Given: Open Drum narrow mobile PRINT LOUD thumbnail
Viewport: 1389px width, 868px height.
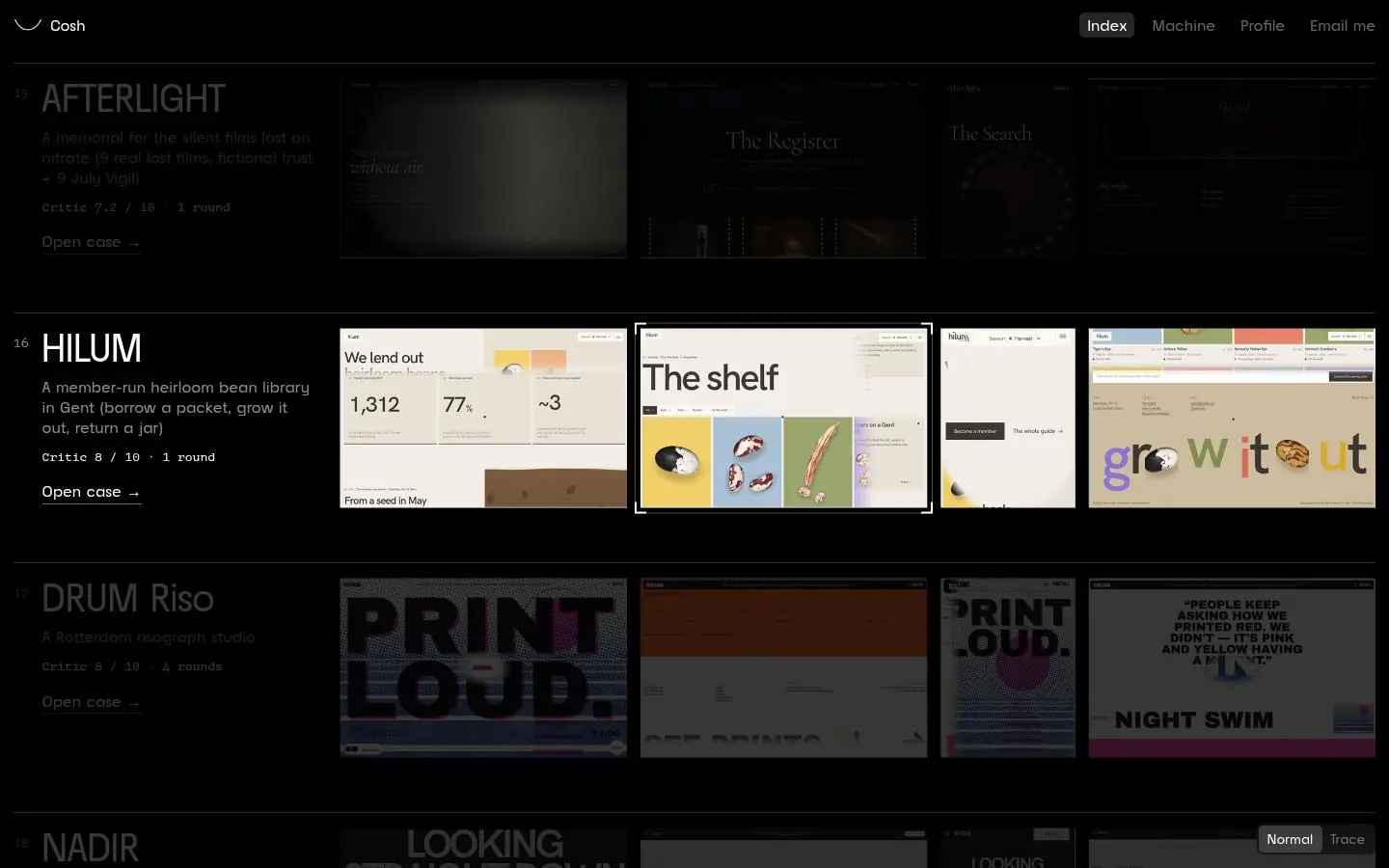Looking at the screenshot, I should click(1008, 668).
